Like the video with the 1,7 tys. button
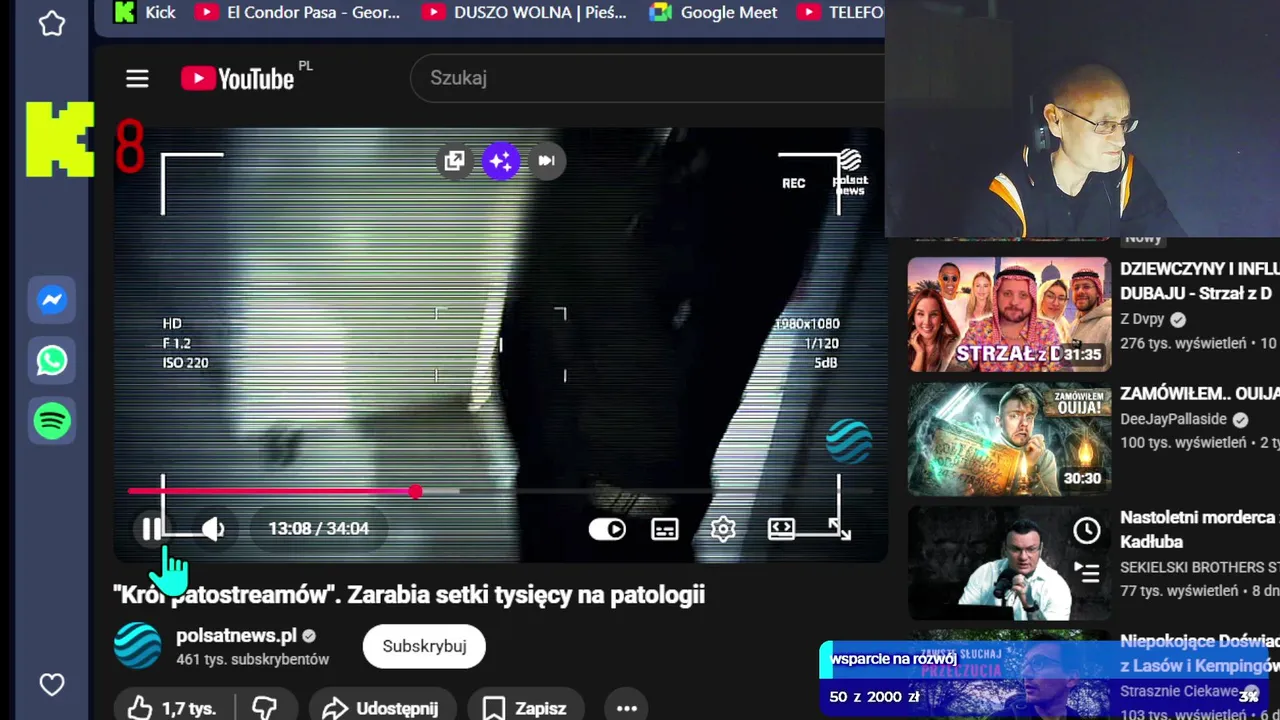 click(174, 708)
